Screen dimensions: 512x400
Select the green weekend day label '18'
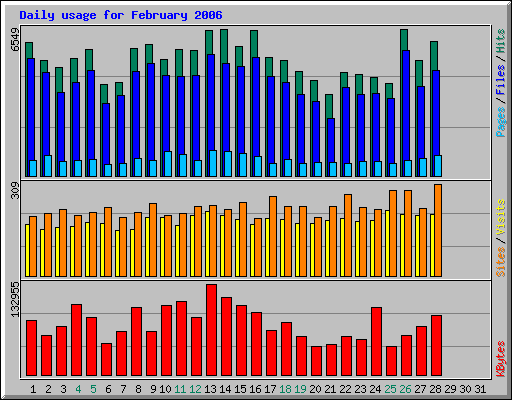(x=285, y=389)
